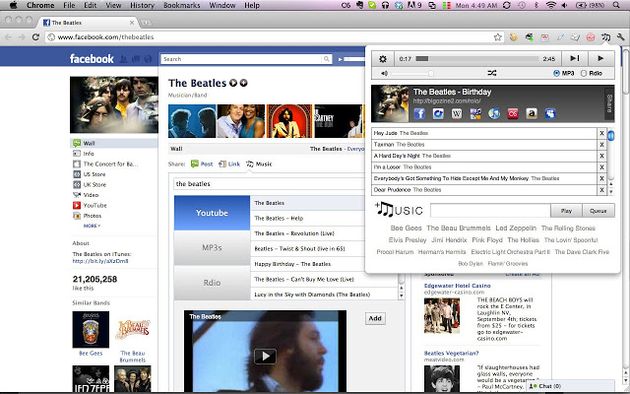The image size is (630, 394).
Task: Seek within the song progress bar
Action: click(x=477, y=59)
